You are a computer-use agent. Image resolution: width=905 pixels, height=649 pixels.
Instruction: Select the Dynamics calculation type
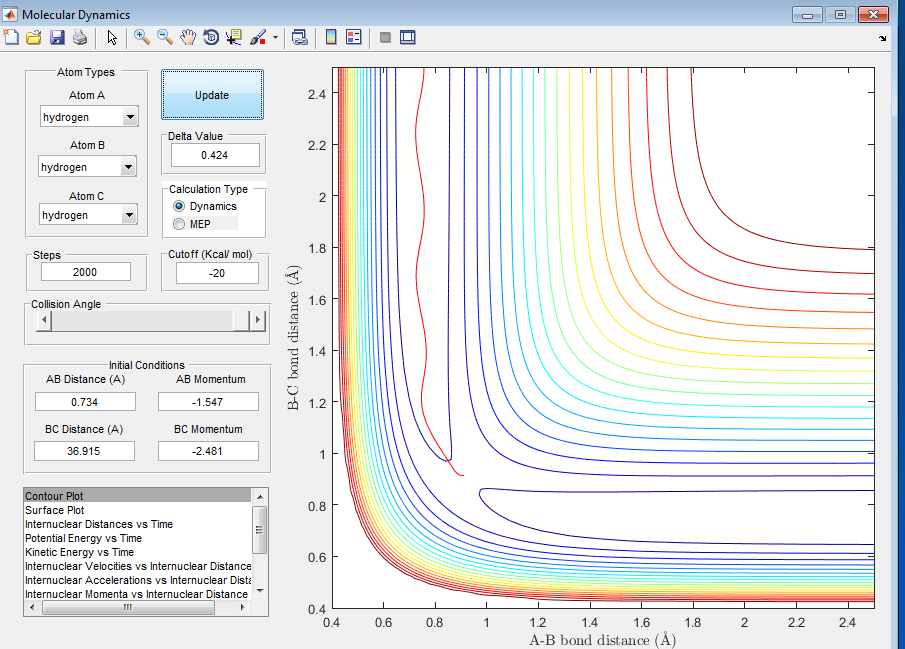(x=180, y=206)
